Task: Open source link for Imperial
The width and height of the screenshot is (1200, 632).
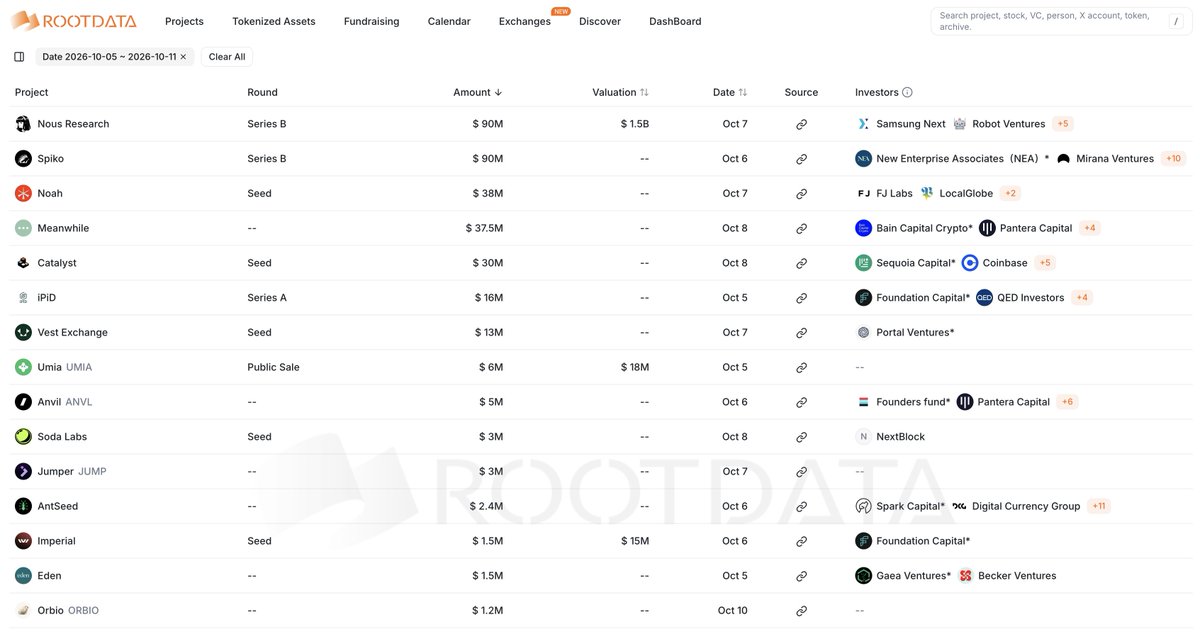Action: click(801, 541)
